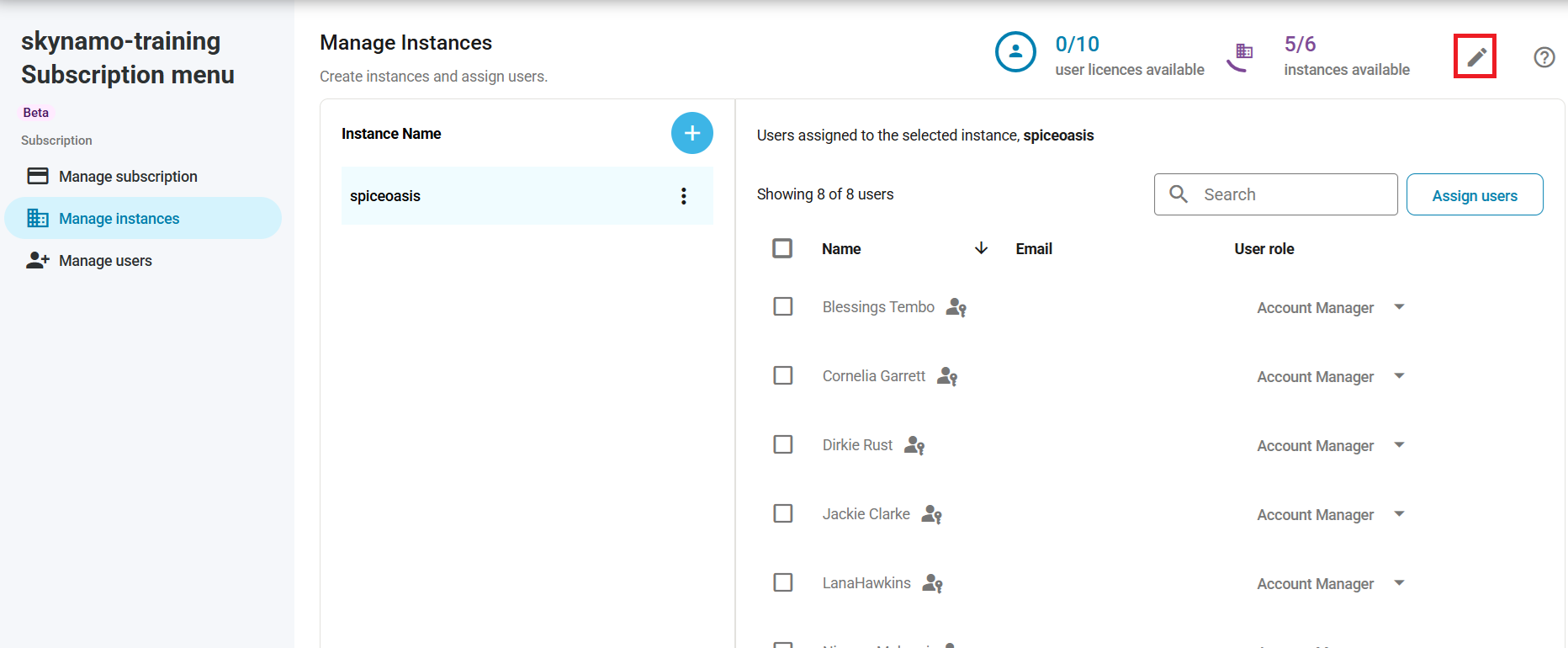The height and width of the screenshot is (648, 1568).
Task: Toggle the select-all users checkbox
Action: click(x=782, y=248)
